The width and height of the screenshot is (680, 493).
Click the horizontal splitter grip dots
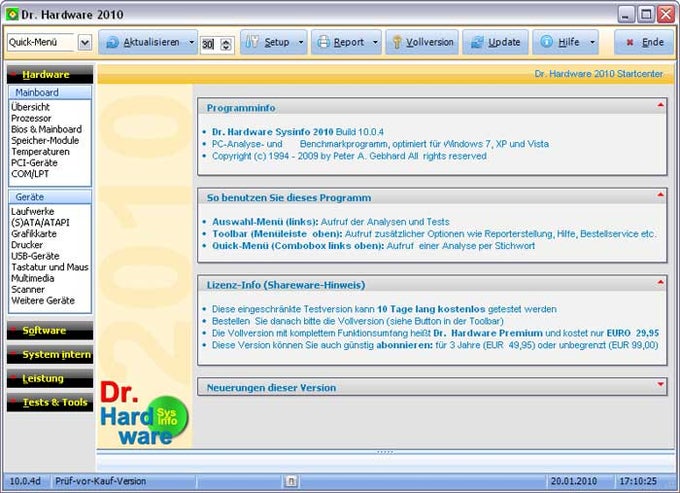(385, 452)
